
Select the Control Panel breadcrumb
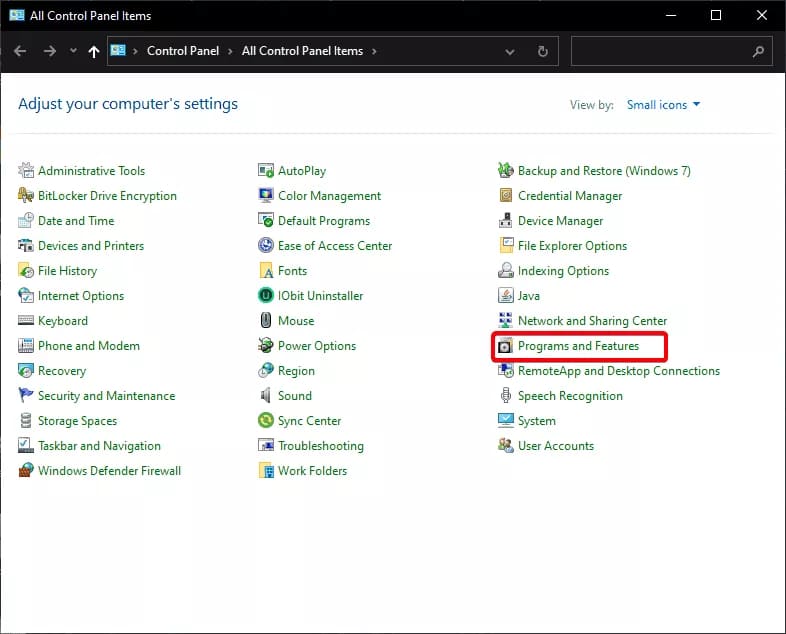[183, 51]
